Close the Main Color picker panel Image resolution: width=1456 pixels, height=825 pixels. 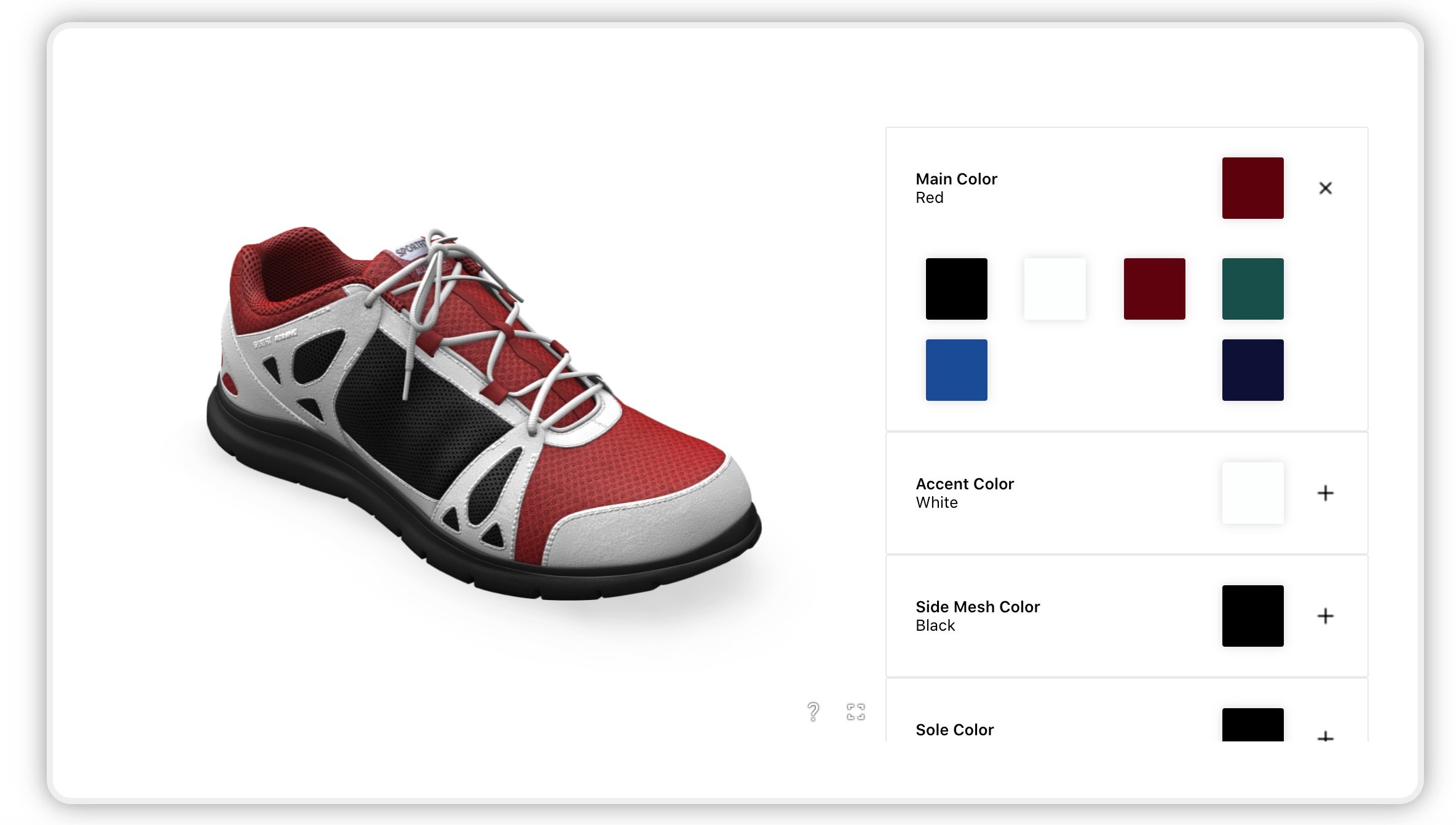click(x=1324, y=188)
